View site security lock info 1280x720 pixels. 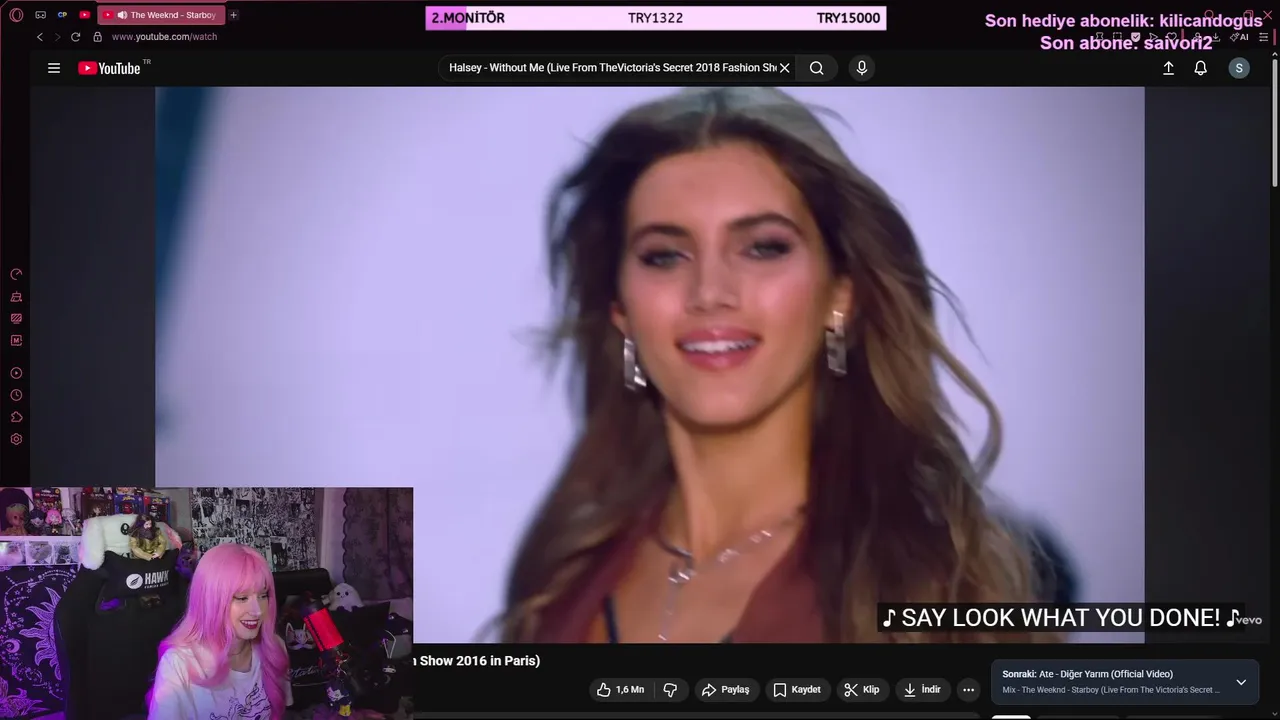[97, 37]
